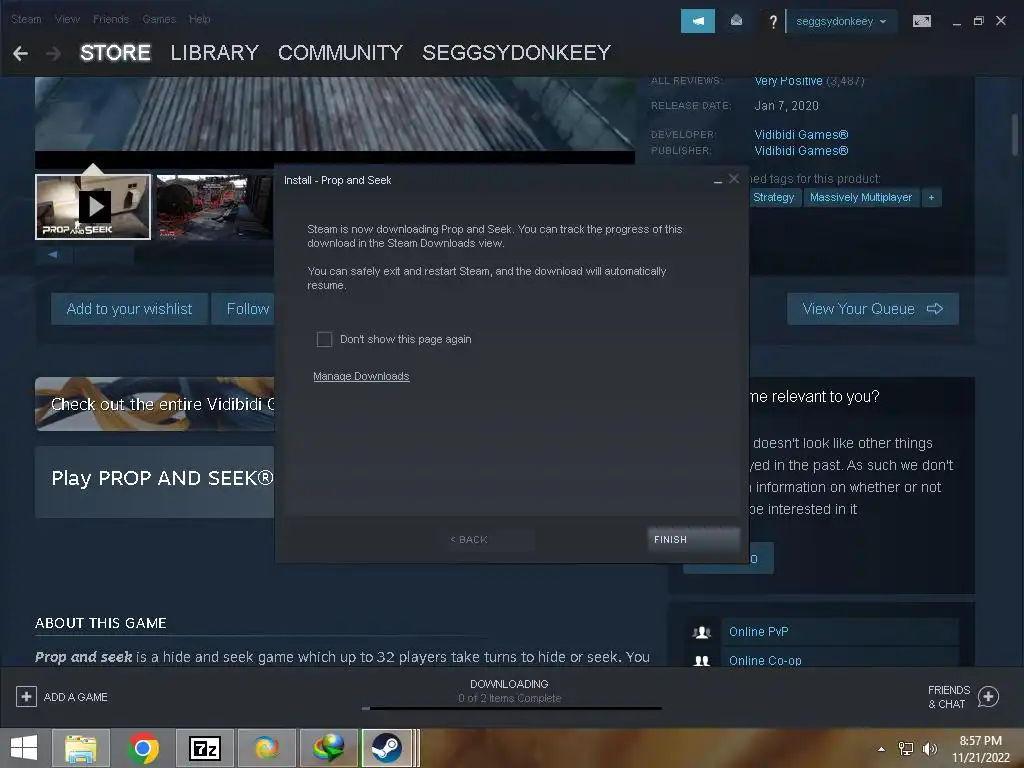Open the Vidibidi Games developer link
Viewport: 1024px width, 768px height.
click(801, 135)
